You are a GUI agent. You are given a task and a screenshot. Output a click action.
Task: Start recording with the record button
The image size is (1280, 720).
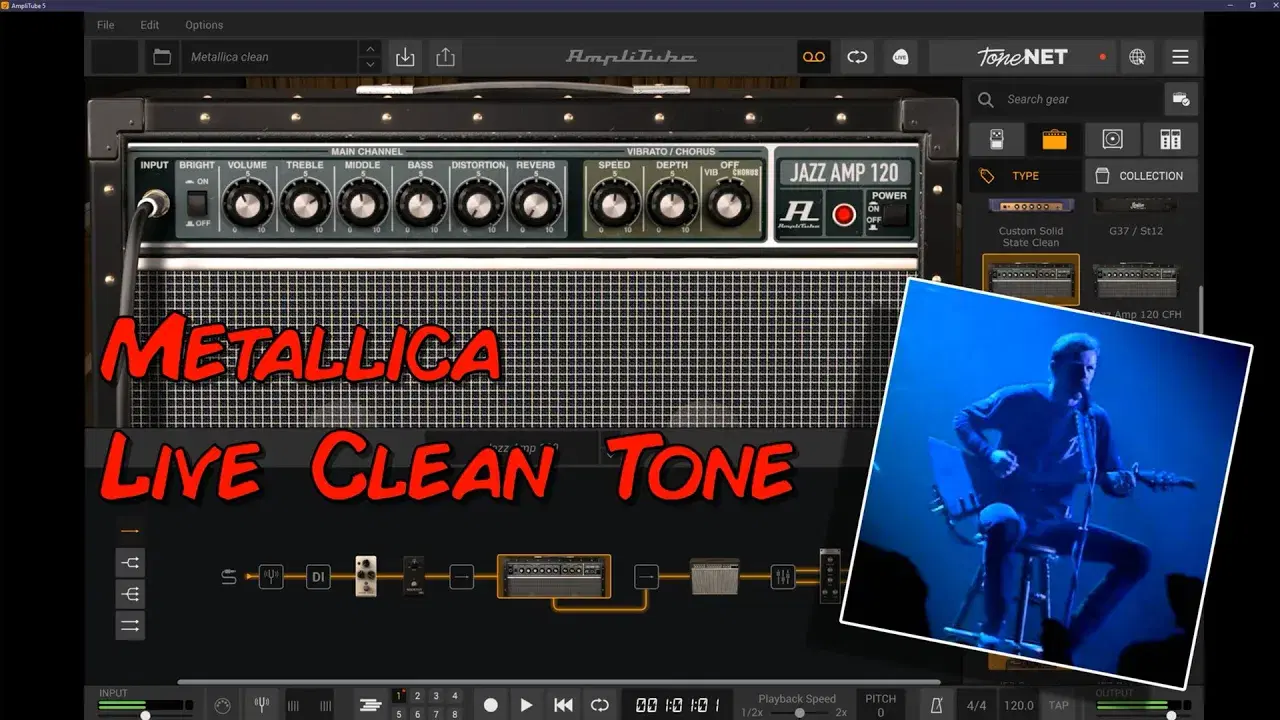coord(491,705)
